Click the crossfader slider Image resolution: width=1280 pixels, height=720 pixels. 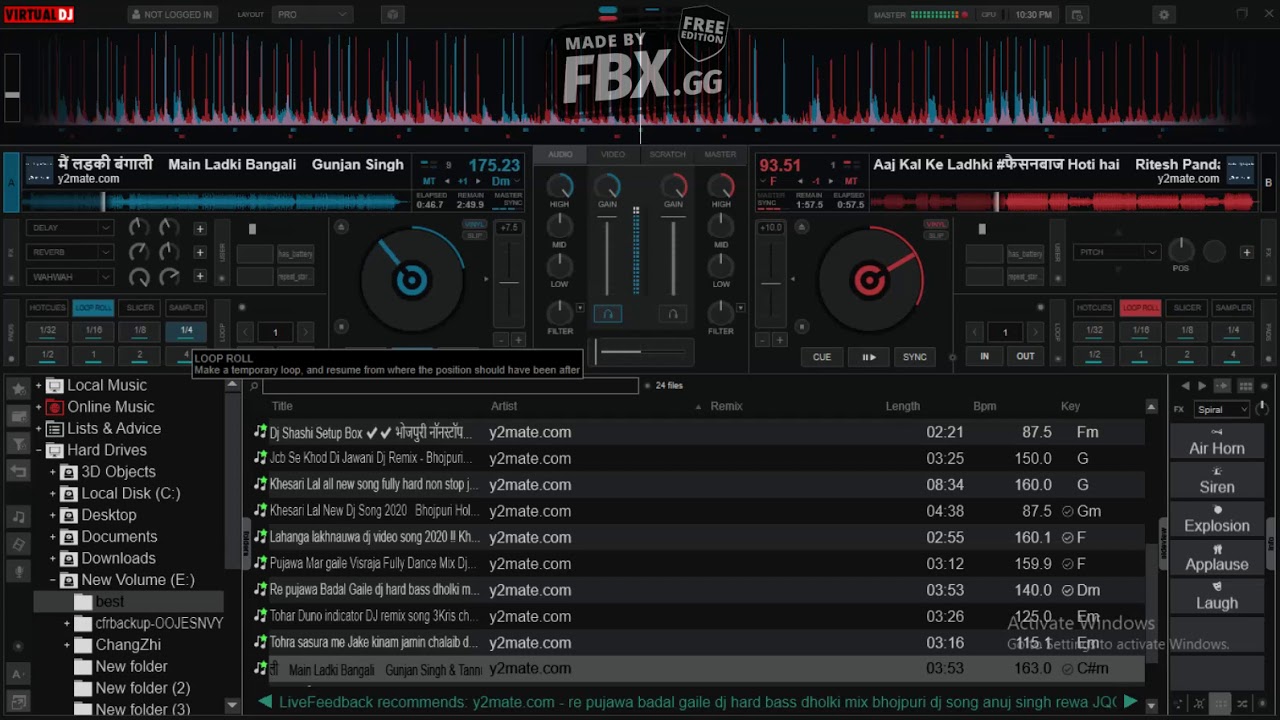(640, 352)
